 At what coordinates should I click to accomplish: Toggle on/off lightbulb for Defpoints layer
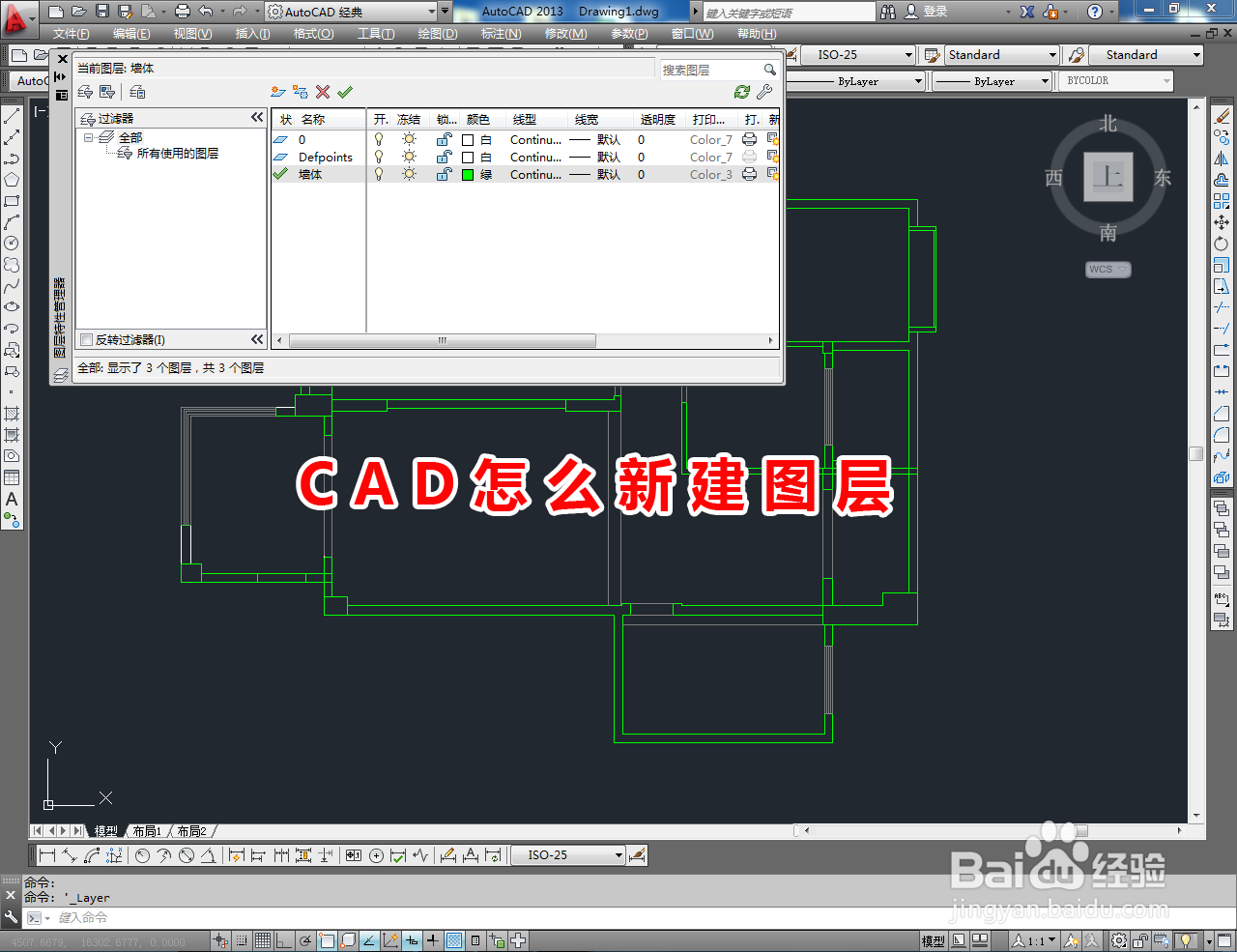tap(379, 158)
